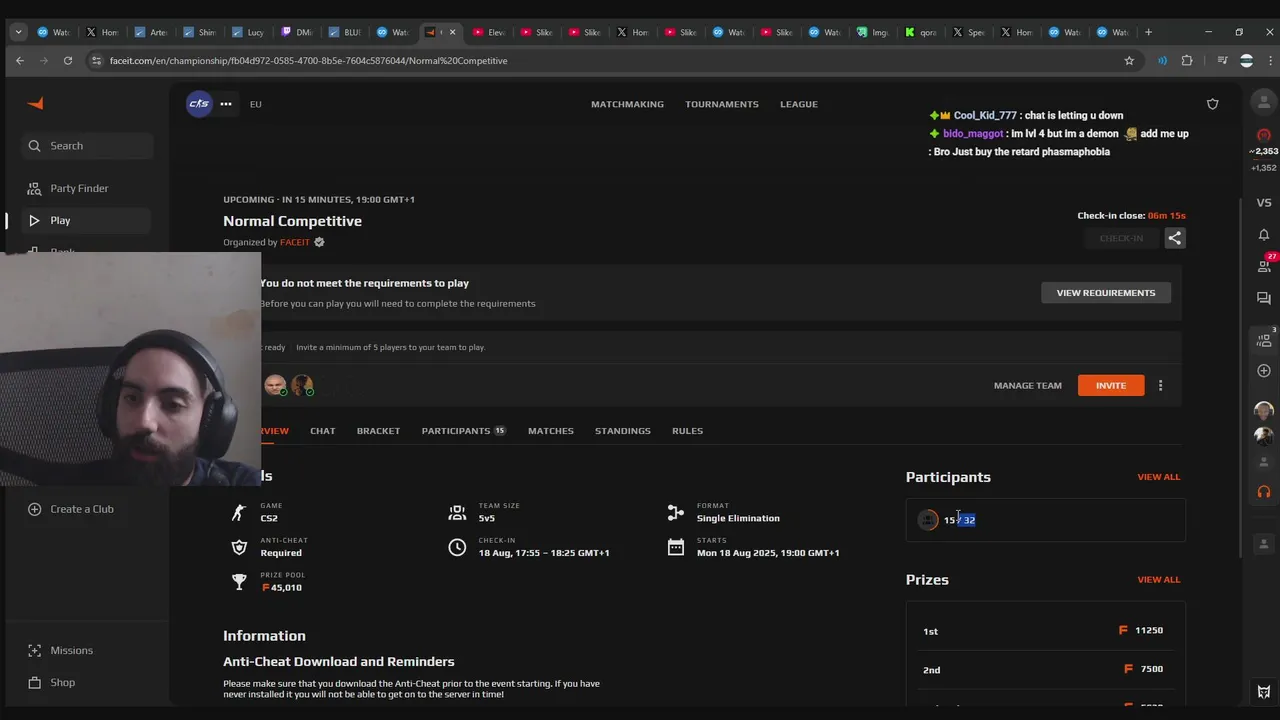Click VIEW ALL next to Prizes
This screenshot has width=1280, height=720.
pos(1159,580)
